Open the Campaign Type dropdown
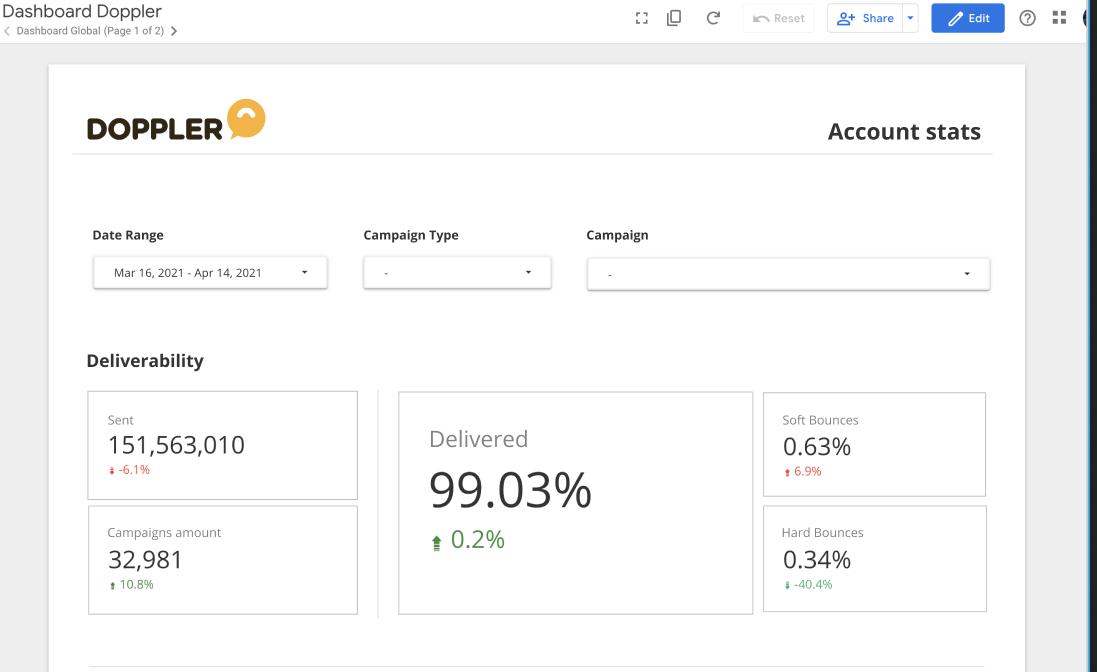 pos(457,273)
